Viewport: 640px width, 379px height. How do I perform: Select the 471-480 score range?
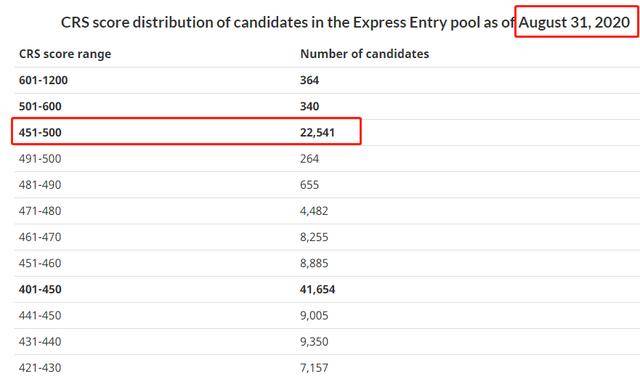click(x=40, y=211)
